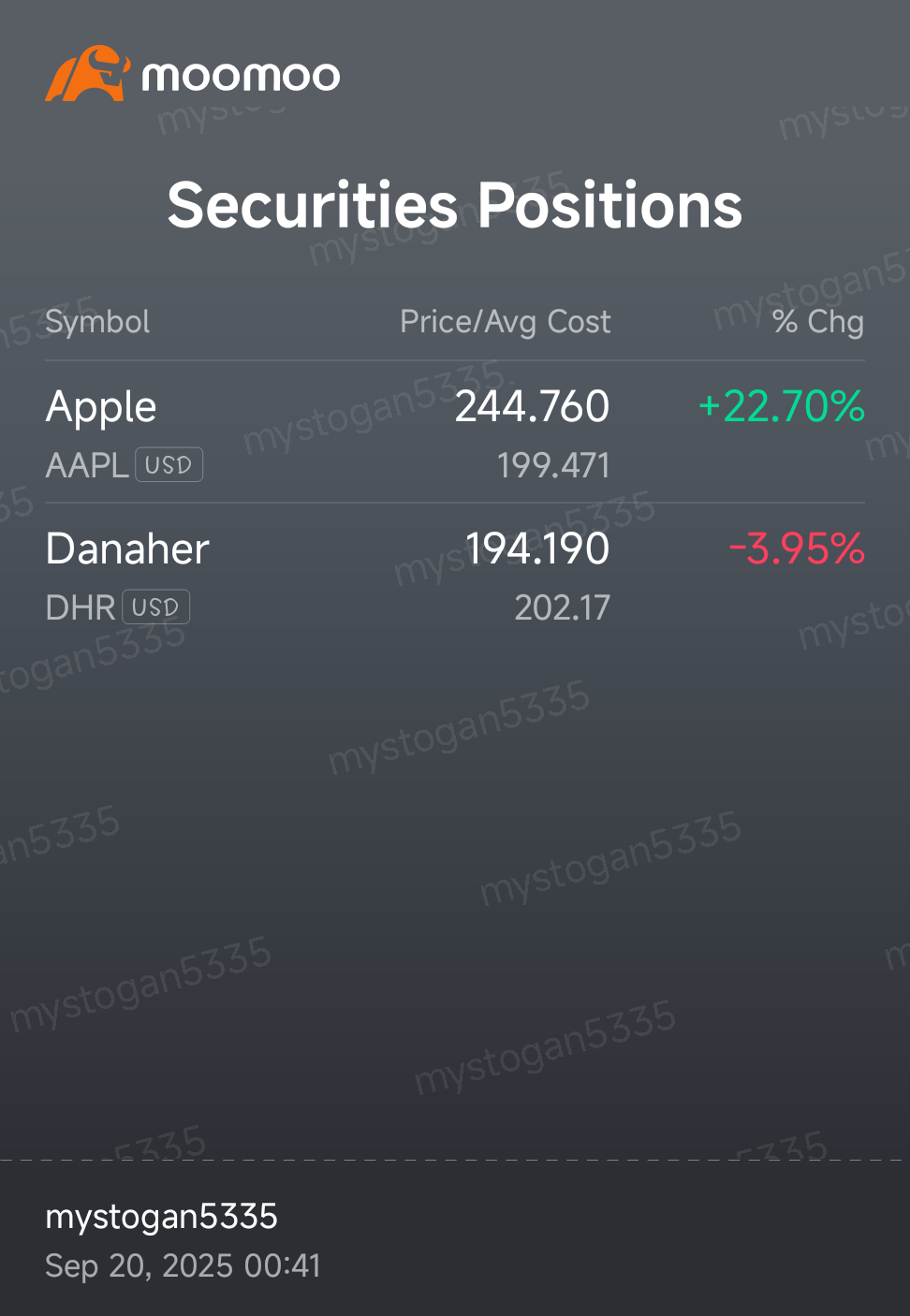The width and height of the screenshot is (910, 1316).
Task: Click Danaher's -3.95% change value
Action: click(x=797, y=548)
